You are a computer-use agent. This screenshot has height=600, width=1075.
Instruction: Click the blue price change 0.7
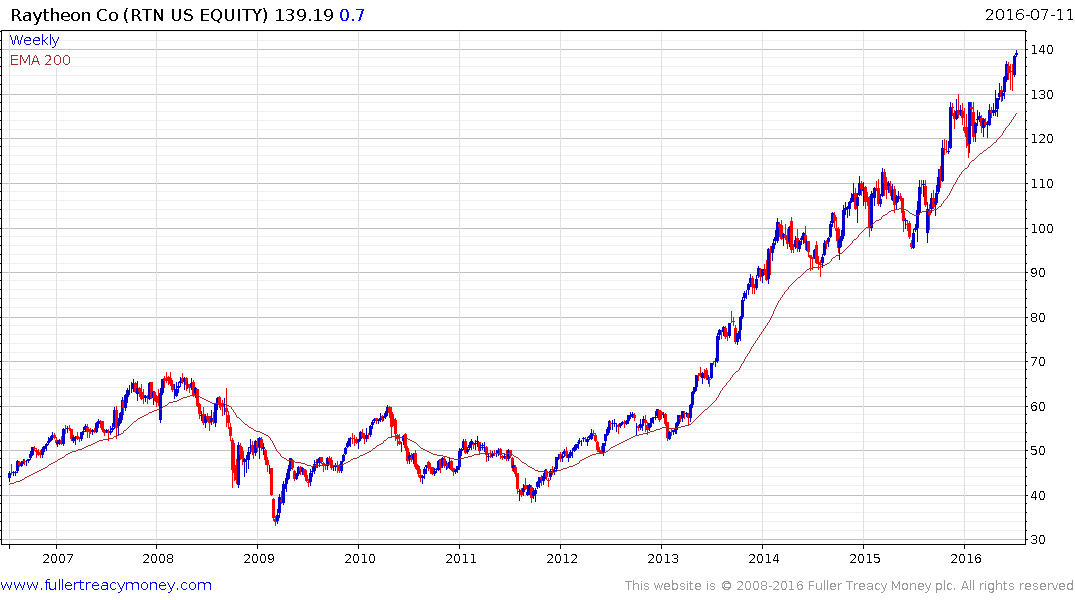click(x=352, y=15)
